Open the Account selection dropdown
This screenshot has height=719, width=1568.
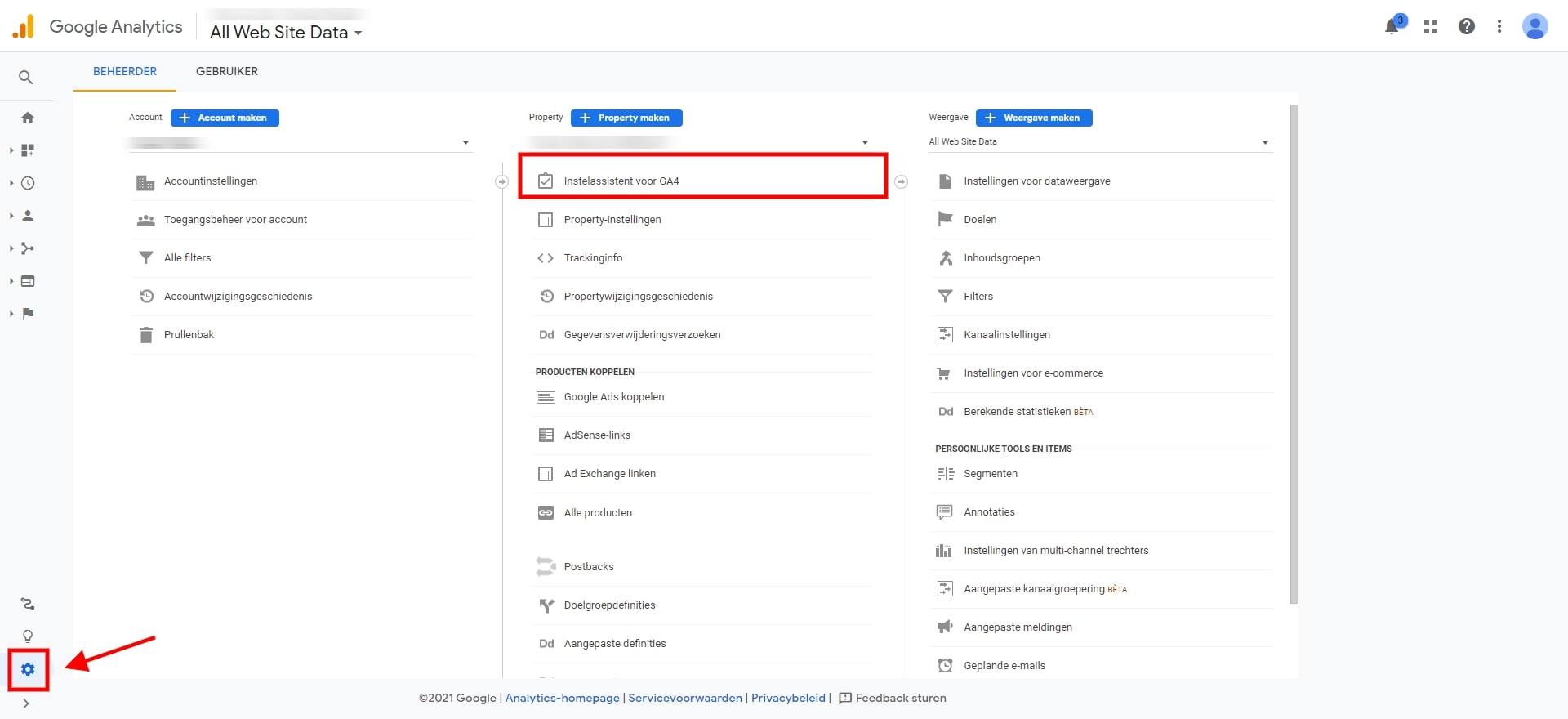[x=301, y=143]
